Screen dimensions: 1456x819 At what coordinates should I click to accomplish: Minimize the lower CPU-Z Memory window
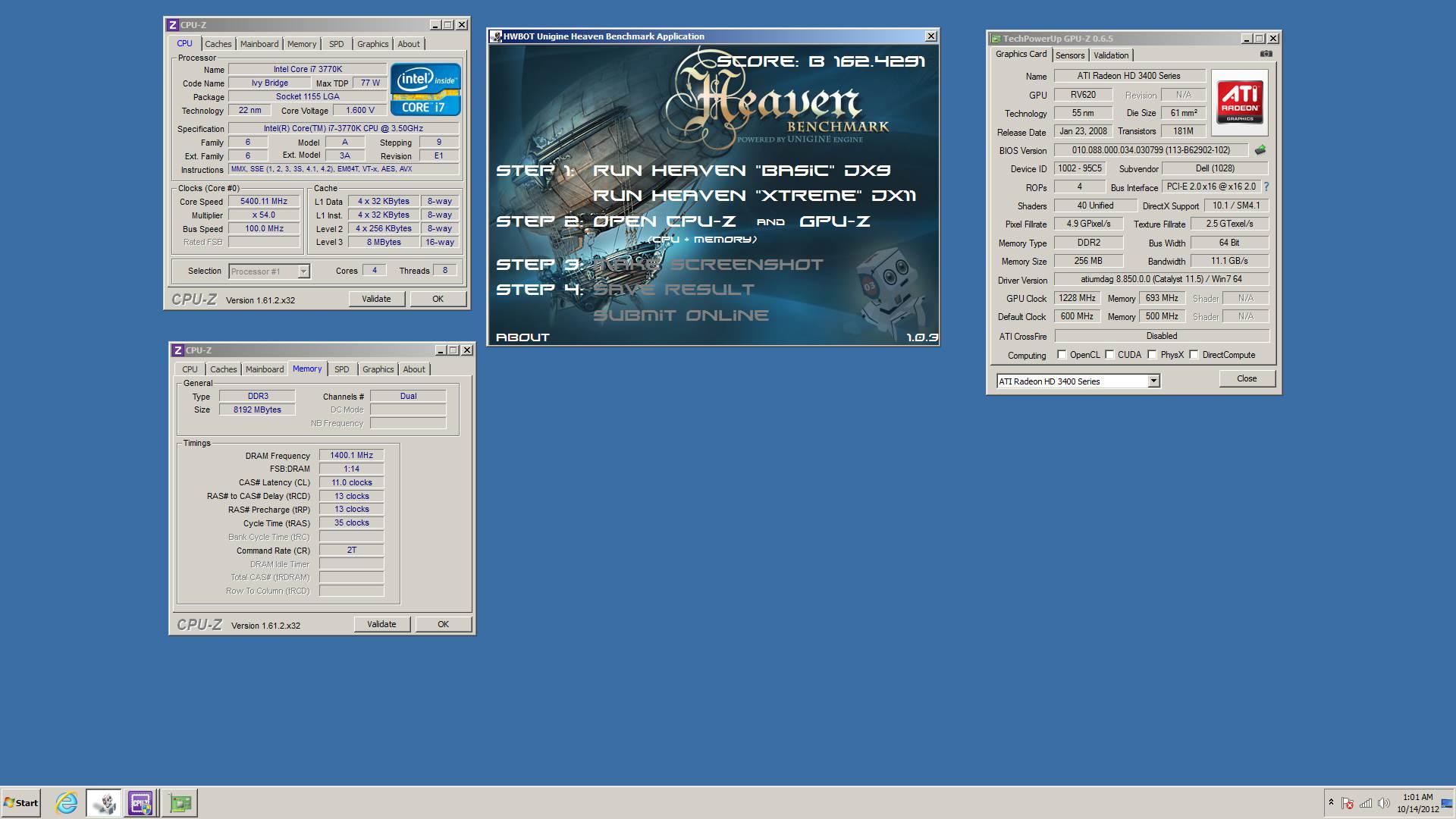(x=441, y=350)
